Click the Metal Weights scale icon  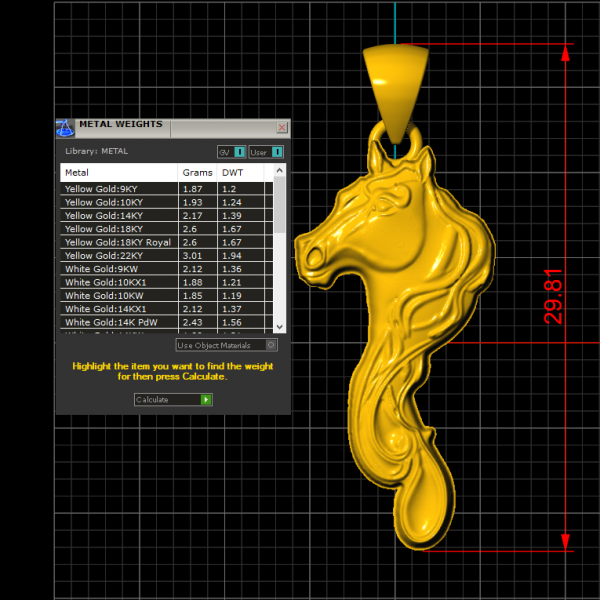click(x=65, y=127)
